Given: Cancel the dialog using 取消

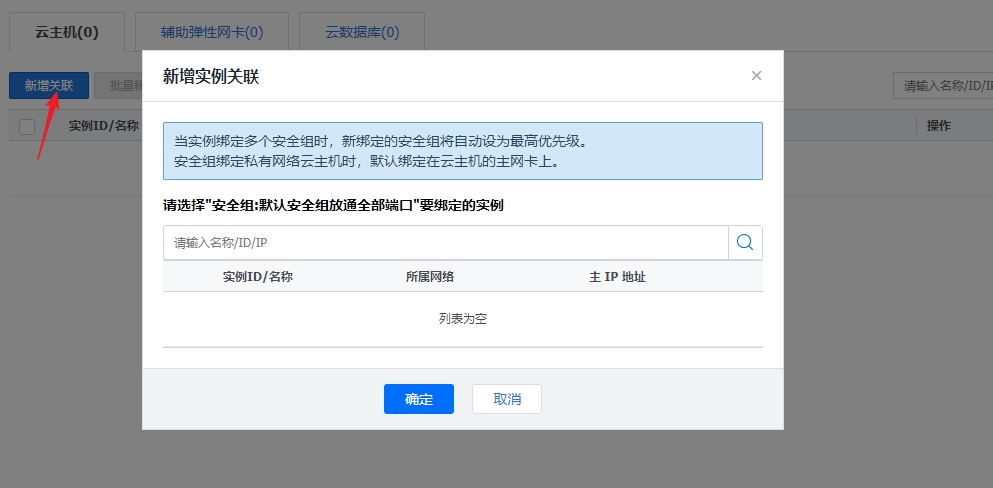Looking at the screenshot, I should click(x=507, y=399).
